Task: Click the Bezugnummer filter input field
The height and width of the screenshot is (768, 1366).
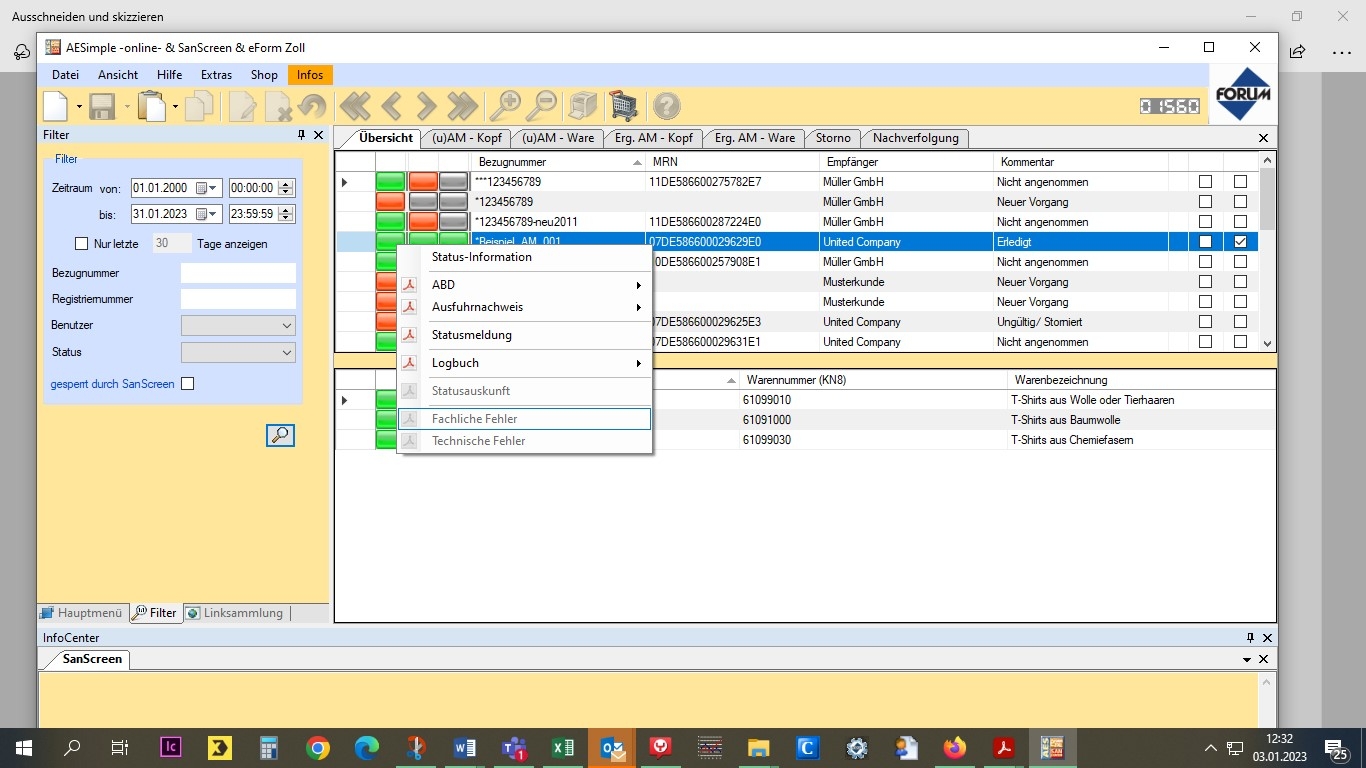Action: tap(238, 273)
